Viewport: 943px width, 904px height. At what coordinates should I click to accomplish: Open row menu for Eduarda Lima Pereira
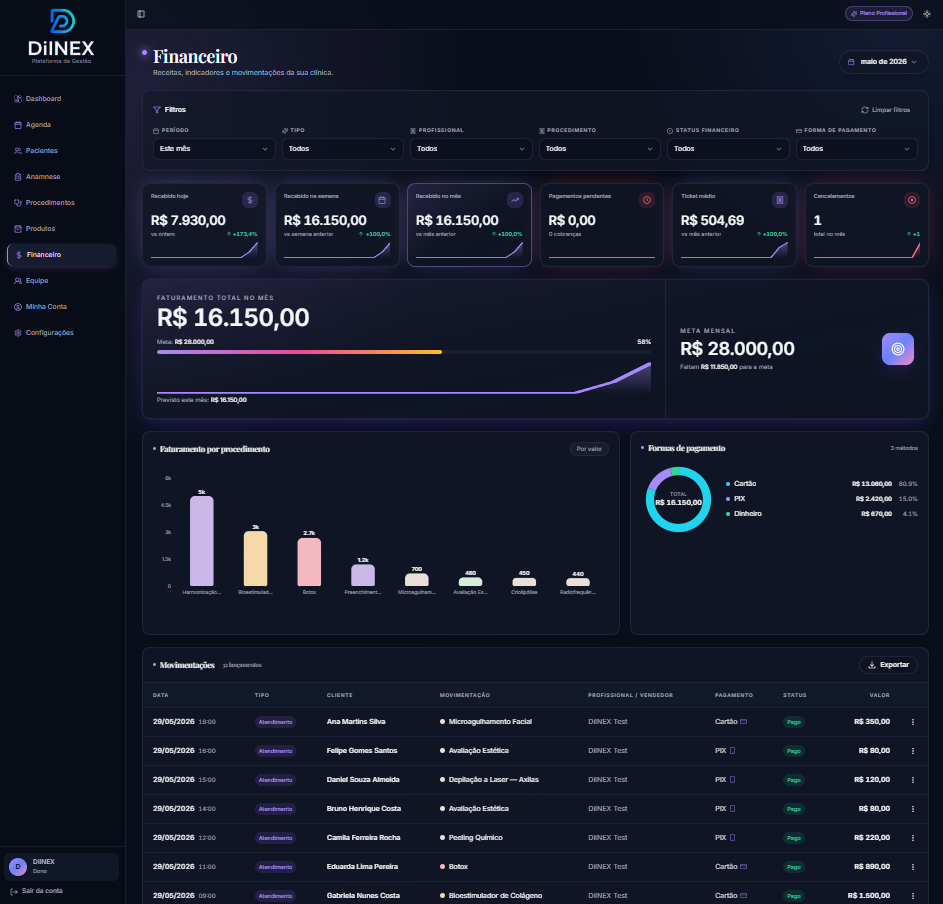[912, 867]
